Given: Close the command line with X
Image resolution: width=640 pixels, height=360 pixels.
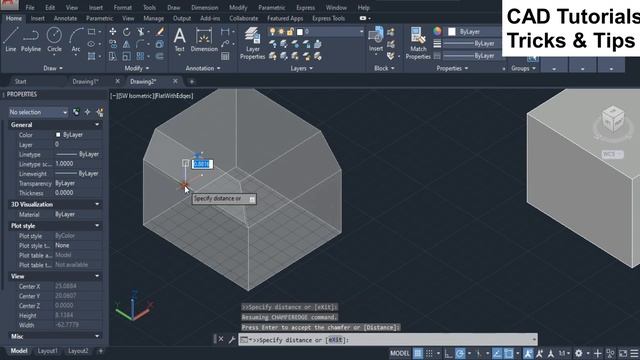Looking at the screenshot, I should click(220, 340).
